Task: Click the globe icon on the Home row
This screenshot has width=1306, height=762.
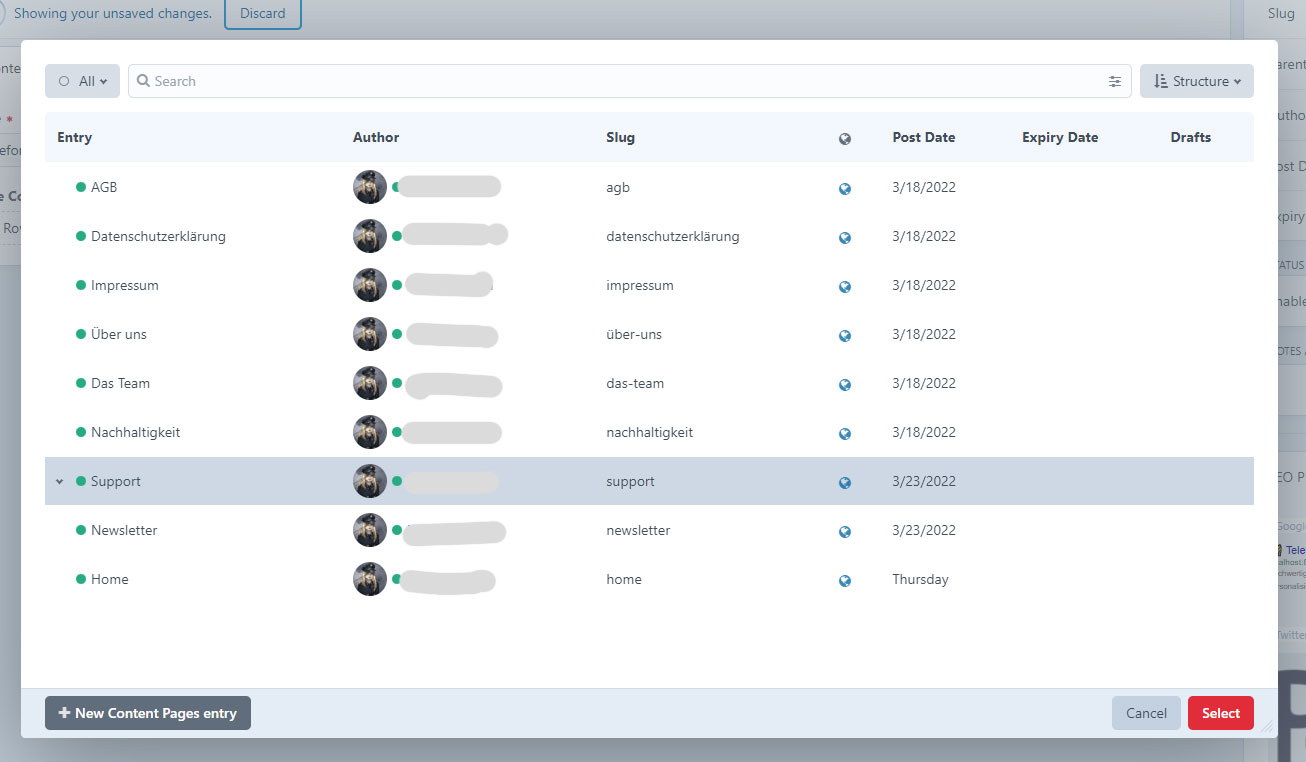Action: click(845, 580)
